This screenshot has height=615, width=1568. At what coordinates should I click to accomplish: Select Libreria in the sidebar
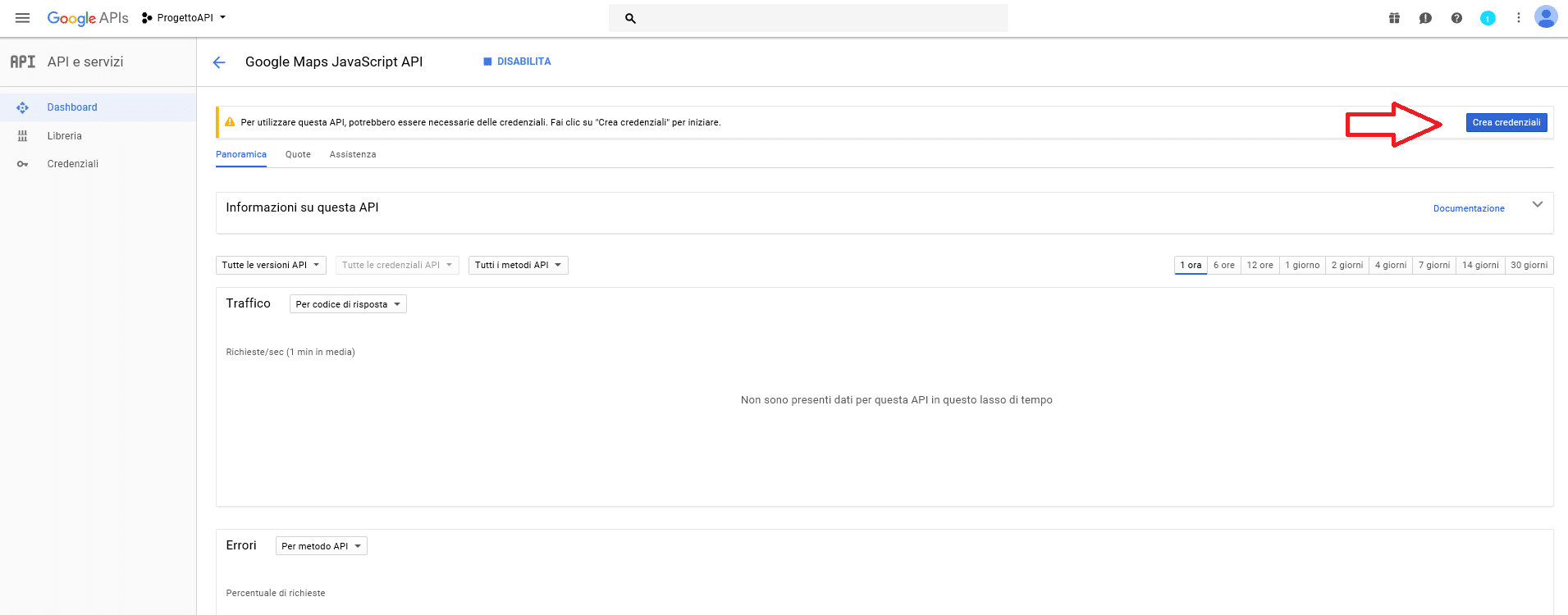coord(98,136)
